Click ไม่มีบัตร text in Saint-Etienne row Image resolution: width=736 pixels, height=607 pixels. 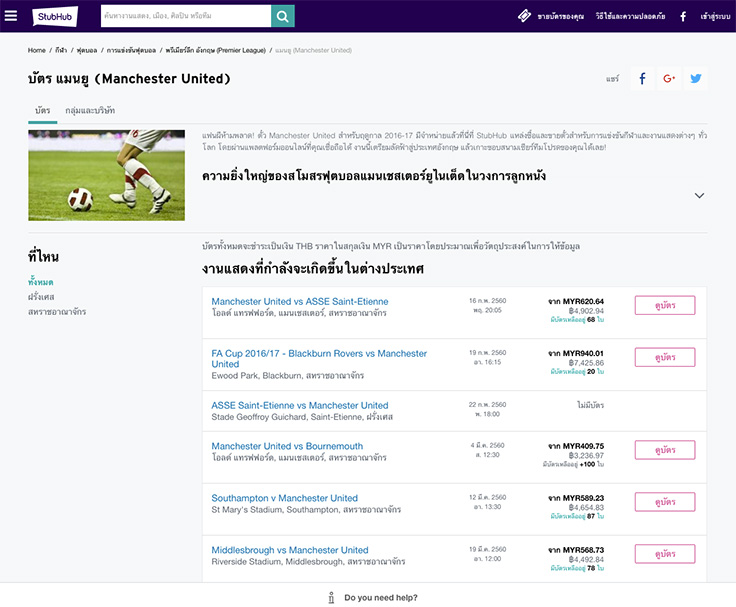[590, 405]
